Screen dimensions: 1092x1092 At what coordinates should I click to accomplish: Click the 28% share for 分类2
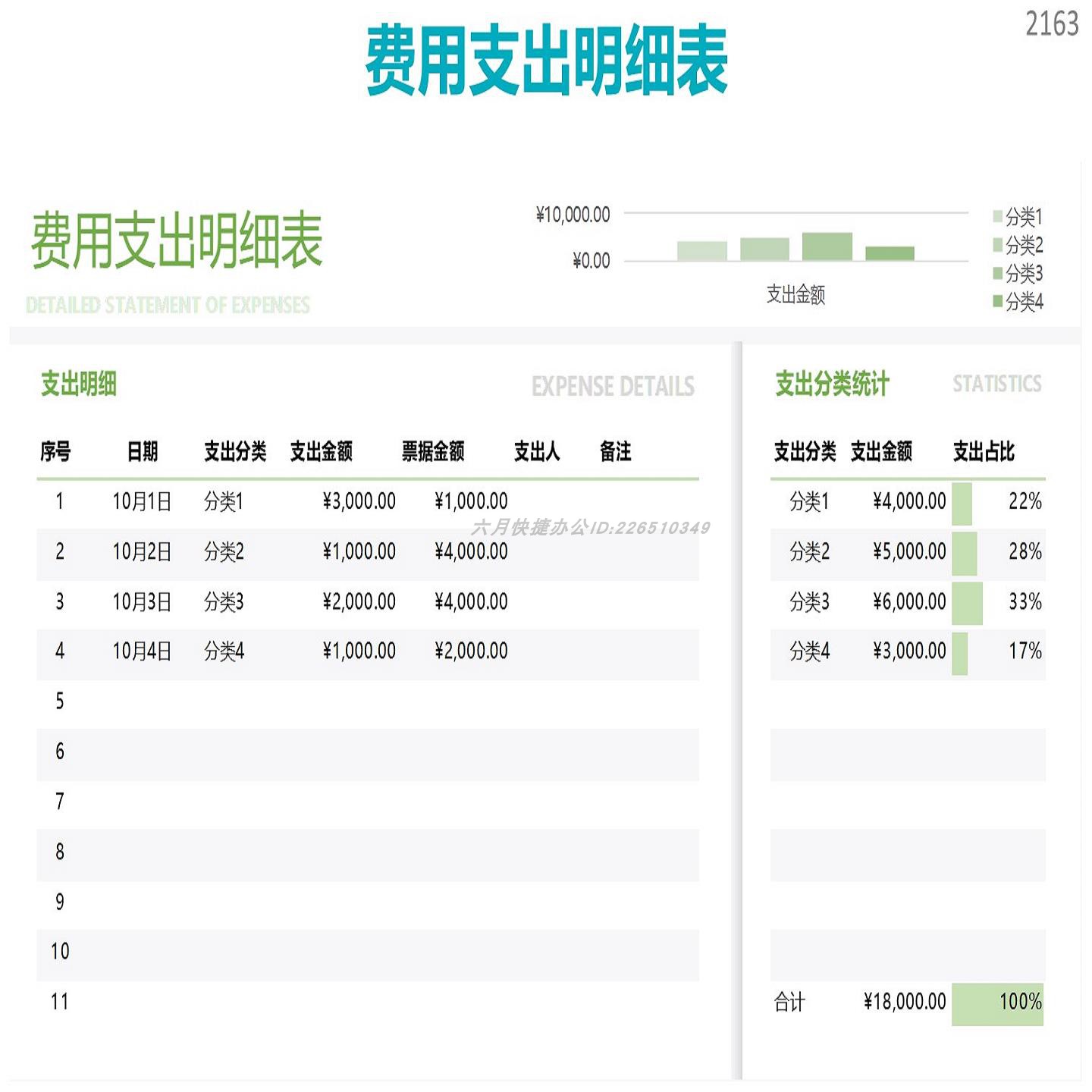[1025, 551]
